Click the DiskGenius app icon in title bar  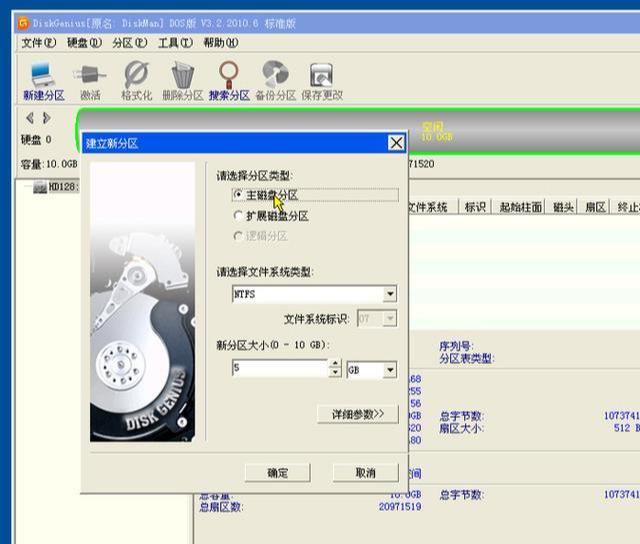[23, 23]
